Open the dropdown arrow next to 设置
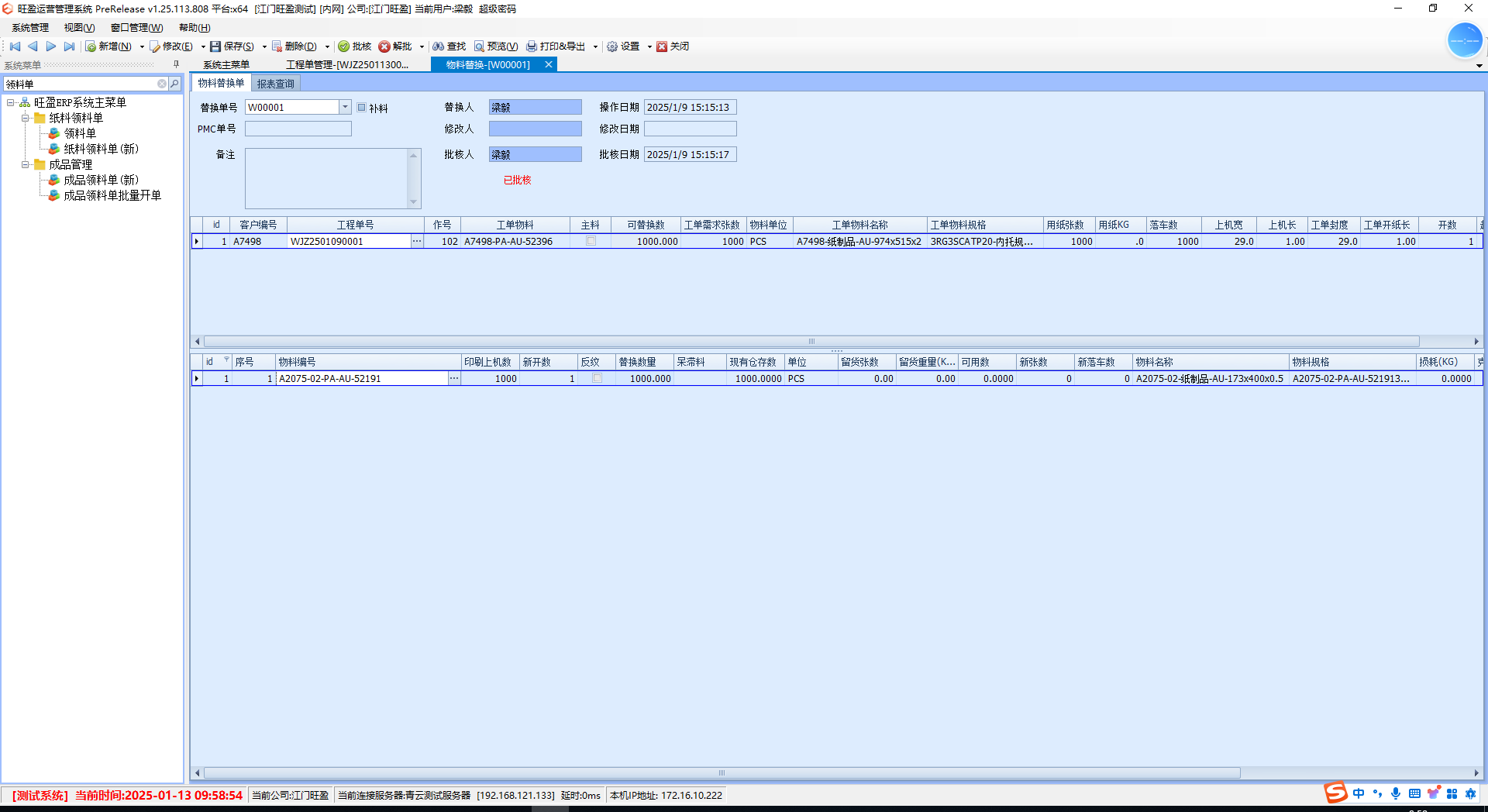 649,46
